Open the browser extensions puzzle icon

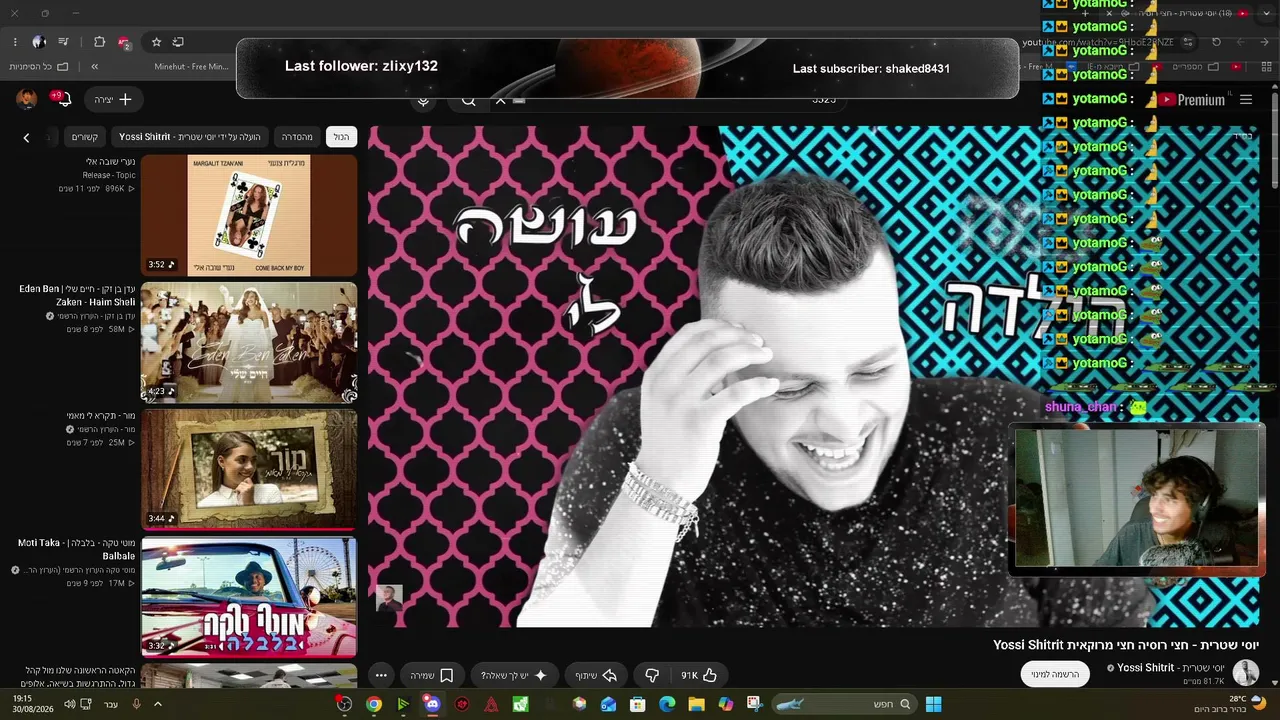click(99, 42)
